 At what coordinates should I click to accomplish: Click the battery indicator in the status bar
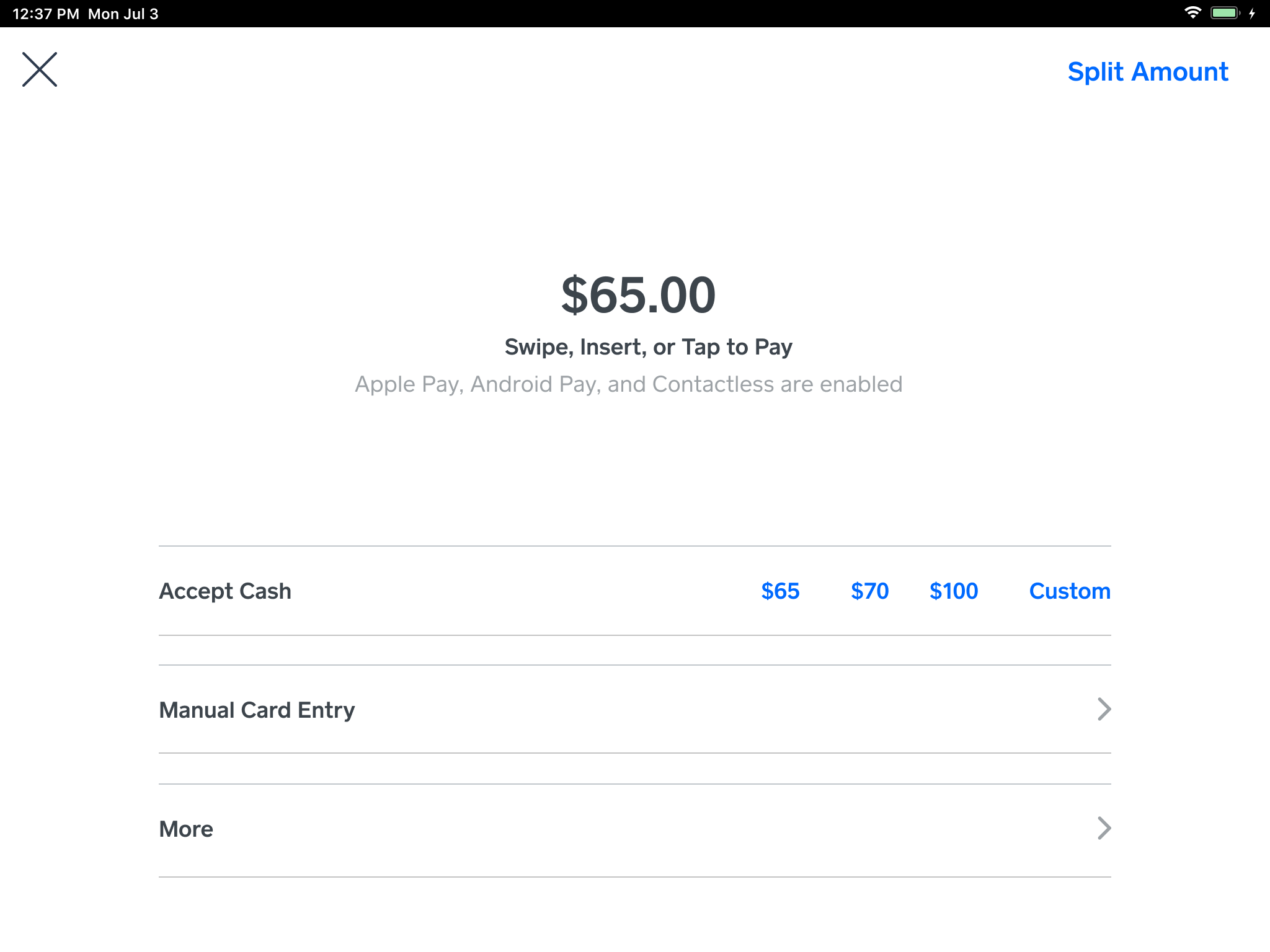(x=1224, y=12)
